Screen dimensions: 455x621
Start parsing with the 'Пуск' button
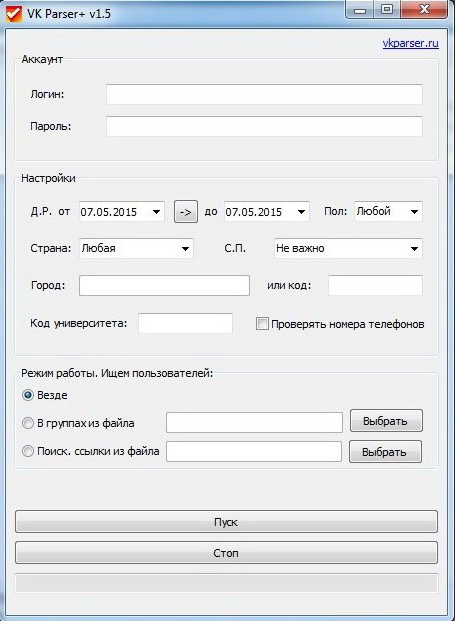point(226,522)
